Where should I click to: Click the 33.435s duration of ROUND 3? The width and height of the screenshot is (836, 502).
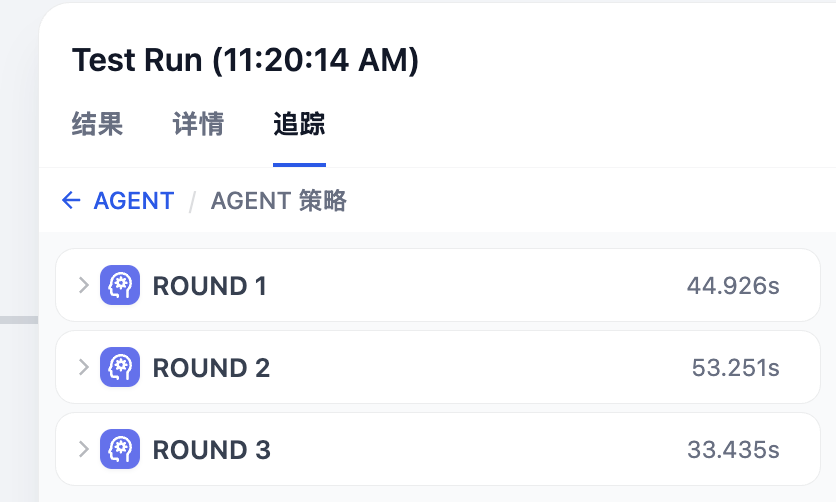(x=733, y=450)
